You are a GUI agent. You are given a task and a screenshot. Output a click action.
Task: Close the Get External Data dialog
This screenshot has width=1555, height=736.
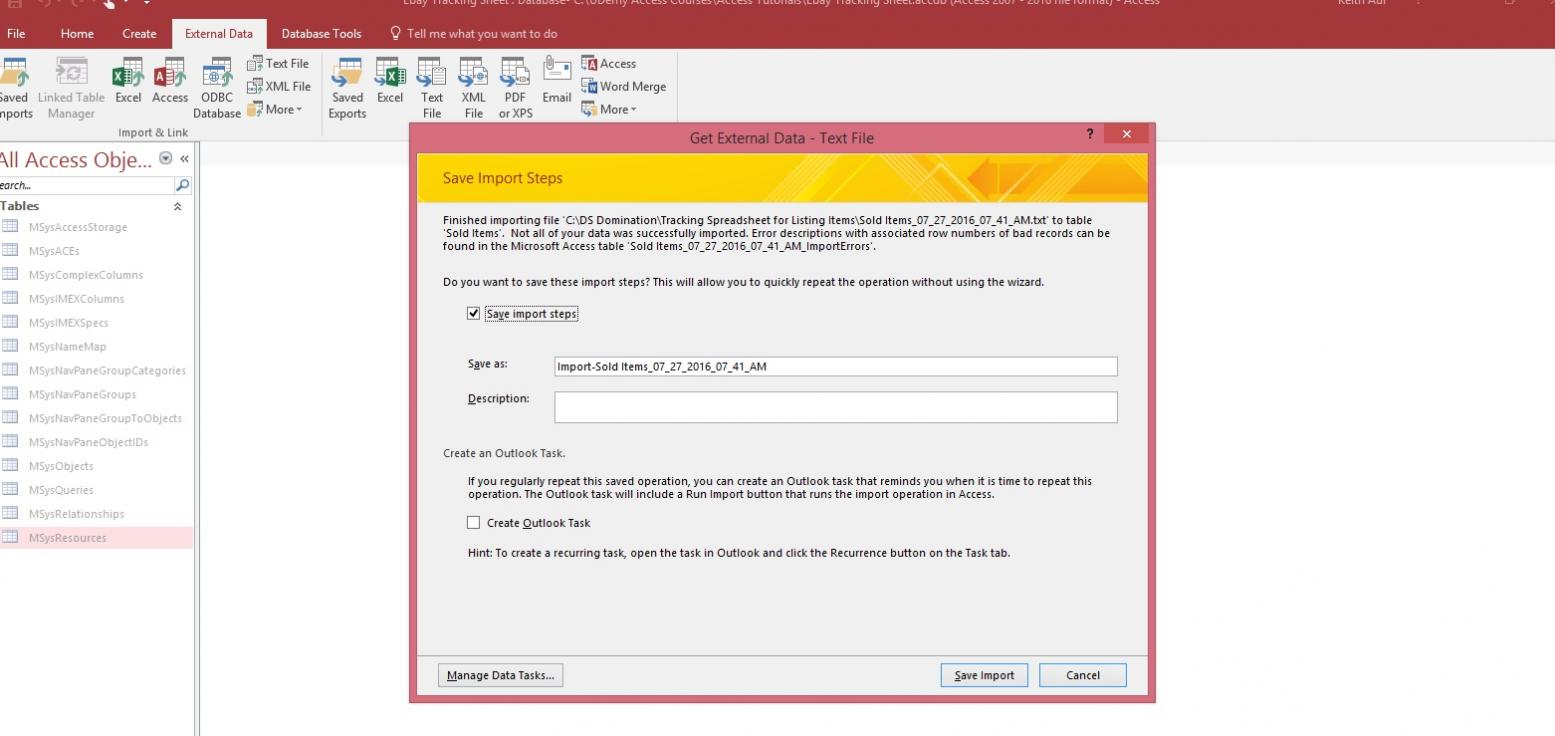coord(1127,134)
